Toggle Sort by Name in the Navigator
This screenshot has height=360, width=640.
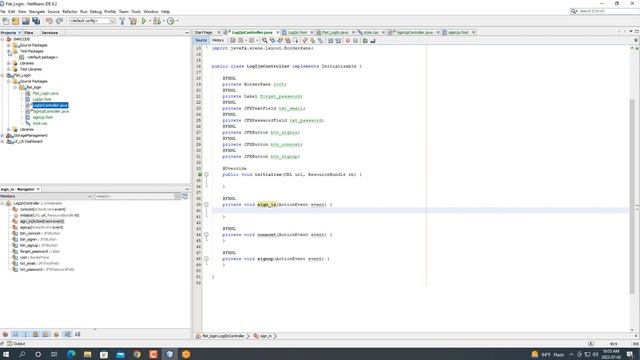tap(67, 334)
